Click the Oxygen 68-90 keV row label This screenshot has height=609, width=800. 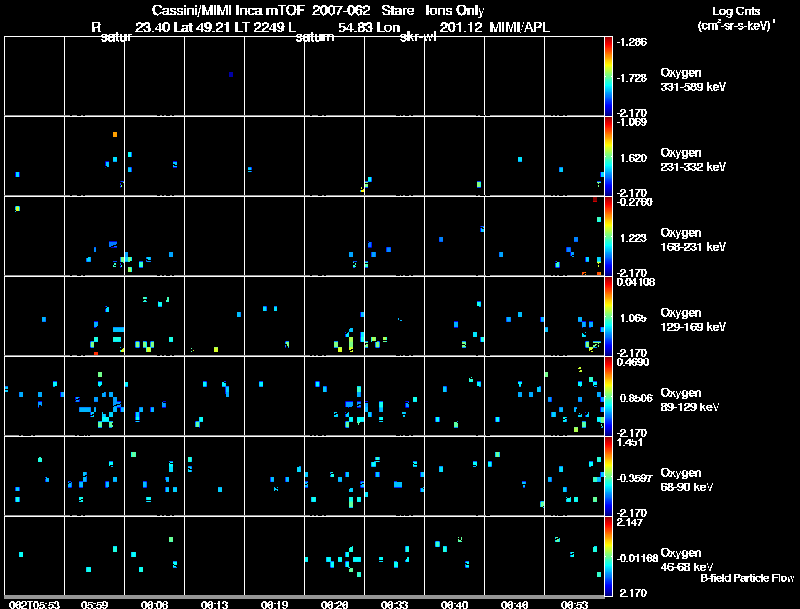pos(687,479)
